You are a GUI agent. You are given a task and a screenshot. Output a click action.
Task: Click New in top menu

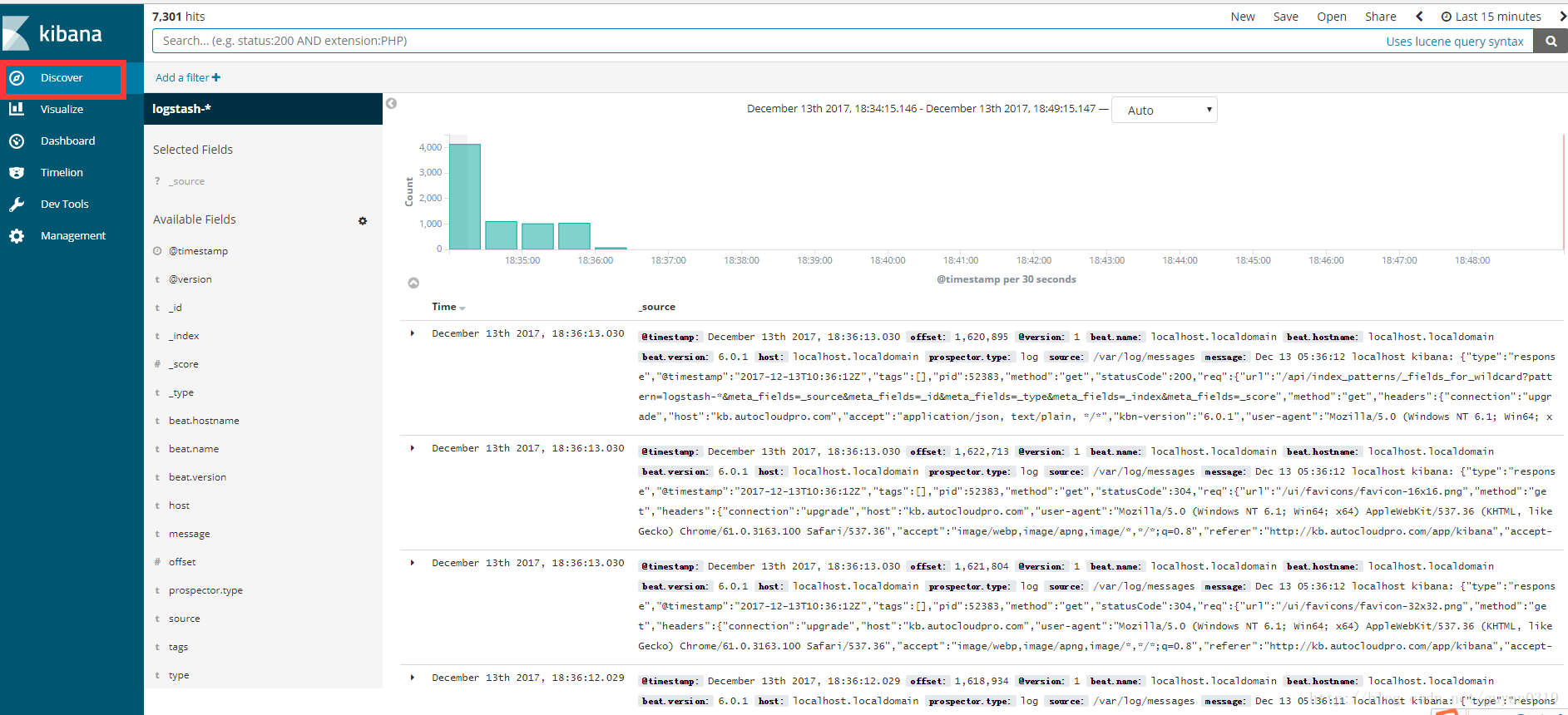click(x=1243, y=17)
